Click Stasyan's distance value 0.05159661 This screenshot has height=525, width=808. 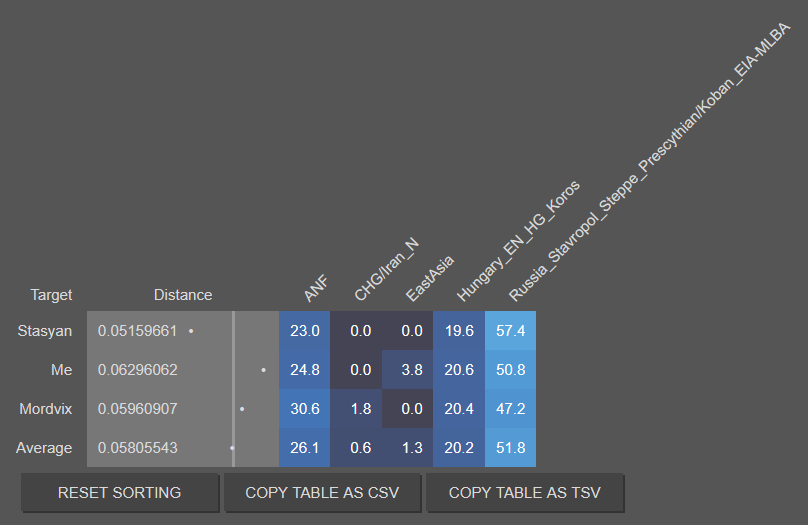[138, 331]
